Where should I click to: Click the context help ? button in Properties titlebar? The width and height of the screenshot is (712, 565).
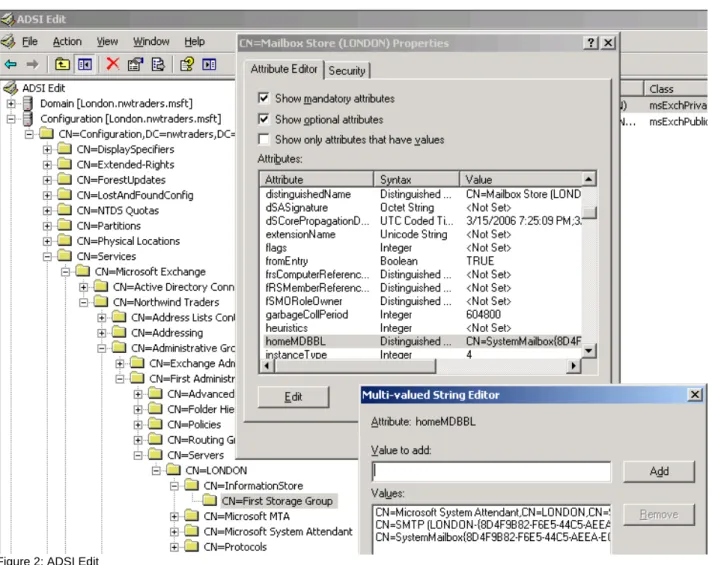pos(590,43)
